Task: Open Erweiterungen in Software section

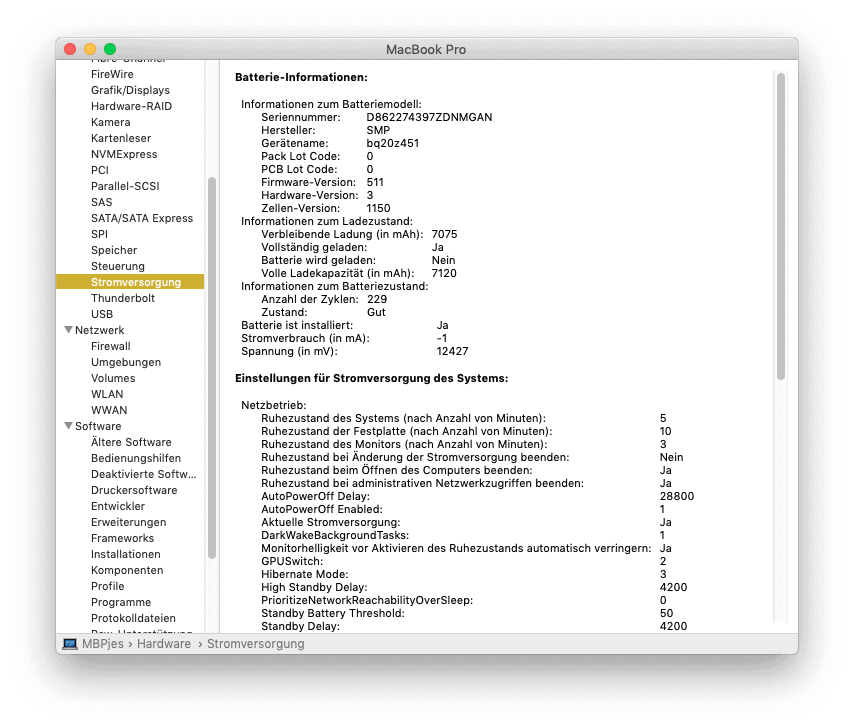Action: pos(128,522)
